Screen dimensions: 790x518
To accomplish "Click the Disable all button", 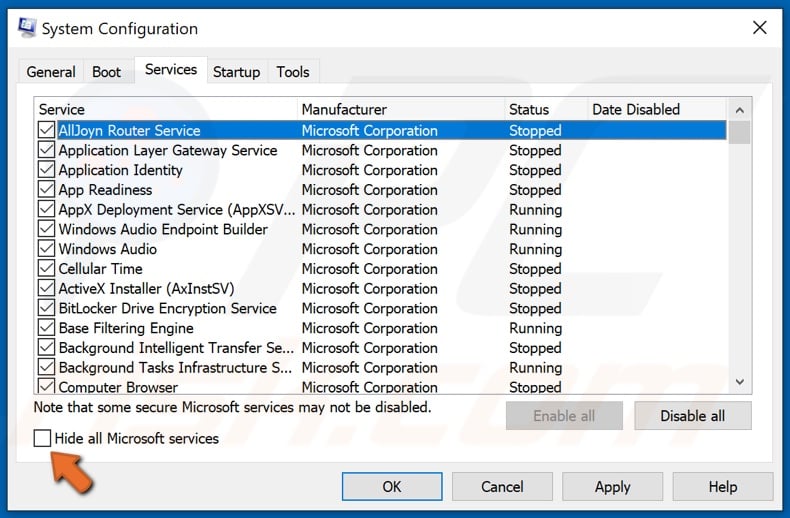I will click(692, 416).
